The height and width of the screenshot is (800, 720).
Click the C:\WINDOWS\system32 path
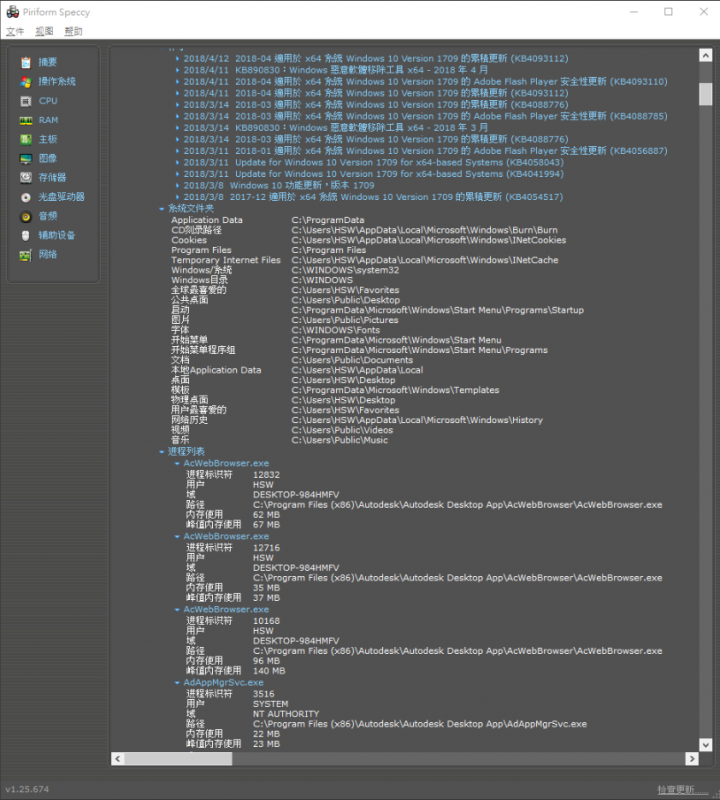click(345, 270)
